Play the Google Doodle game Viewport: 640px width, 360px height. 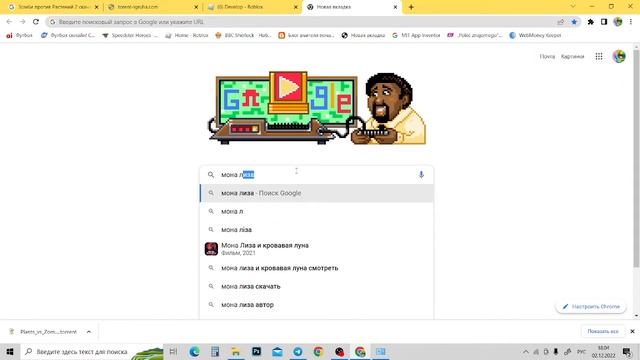click(289, 87)
